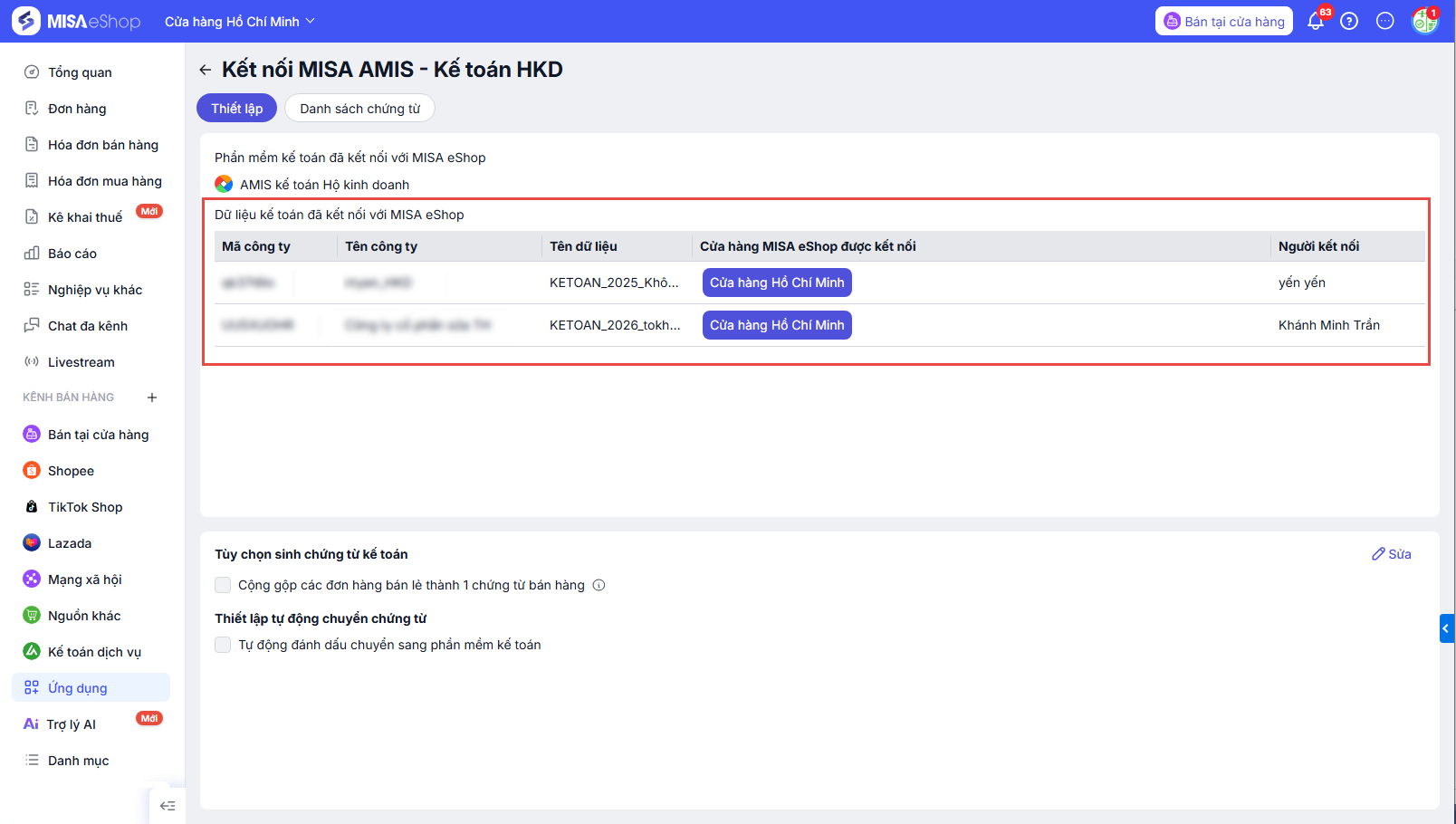Add a sales channel with plus icon
Viewport: 1456px width, 824px height.
(x=152, y=398)
